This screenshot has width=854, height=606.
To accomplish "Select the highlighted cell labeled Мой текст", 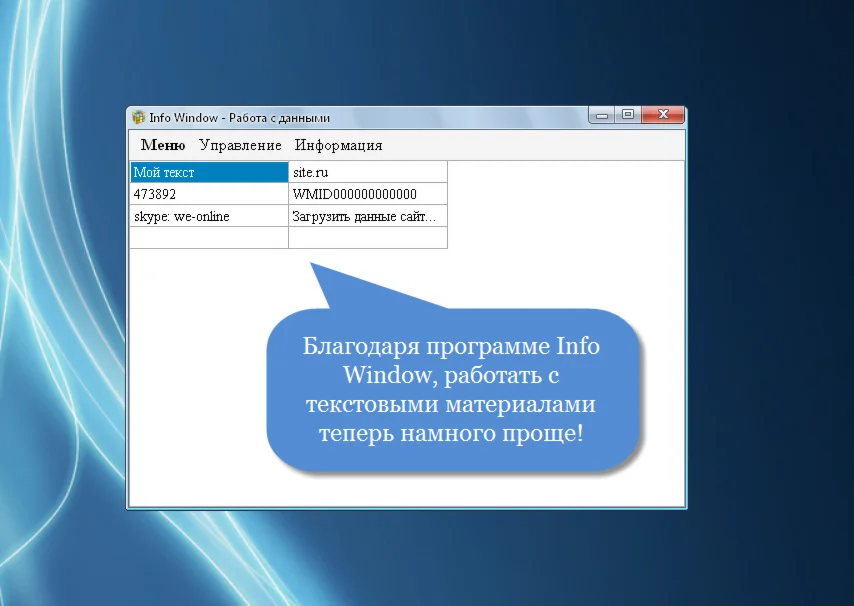I will 208,171.
